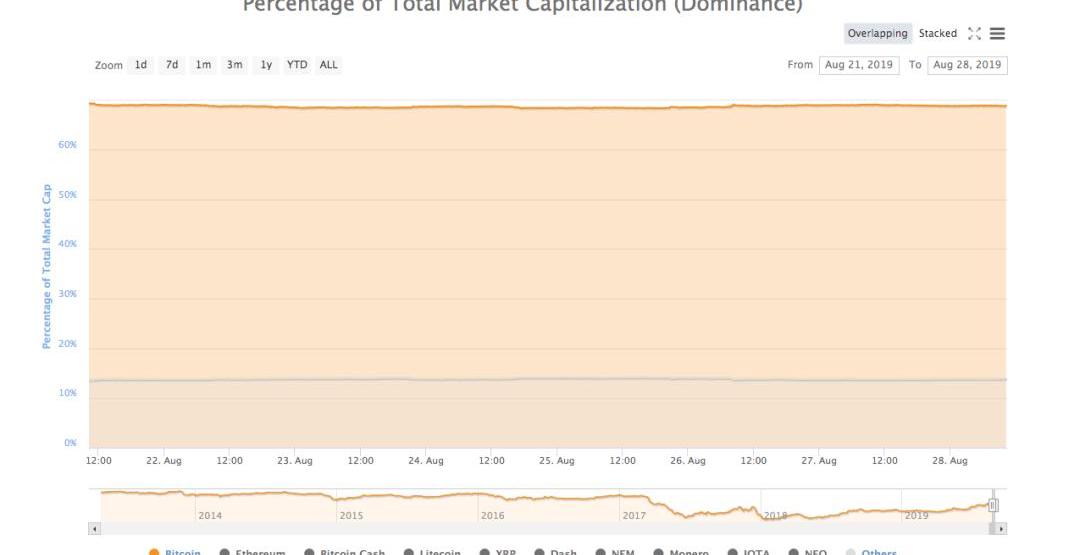Click navigator scrollbar left arrow

[94, 529]
